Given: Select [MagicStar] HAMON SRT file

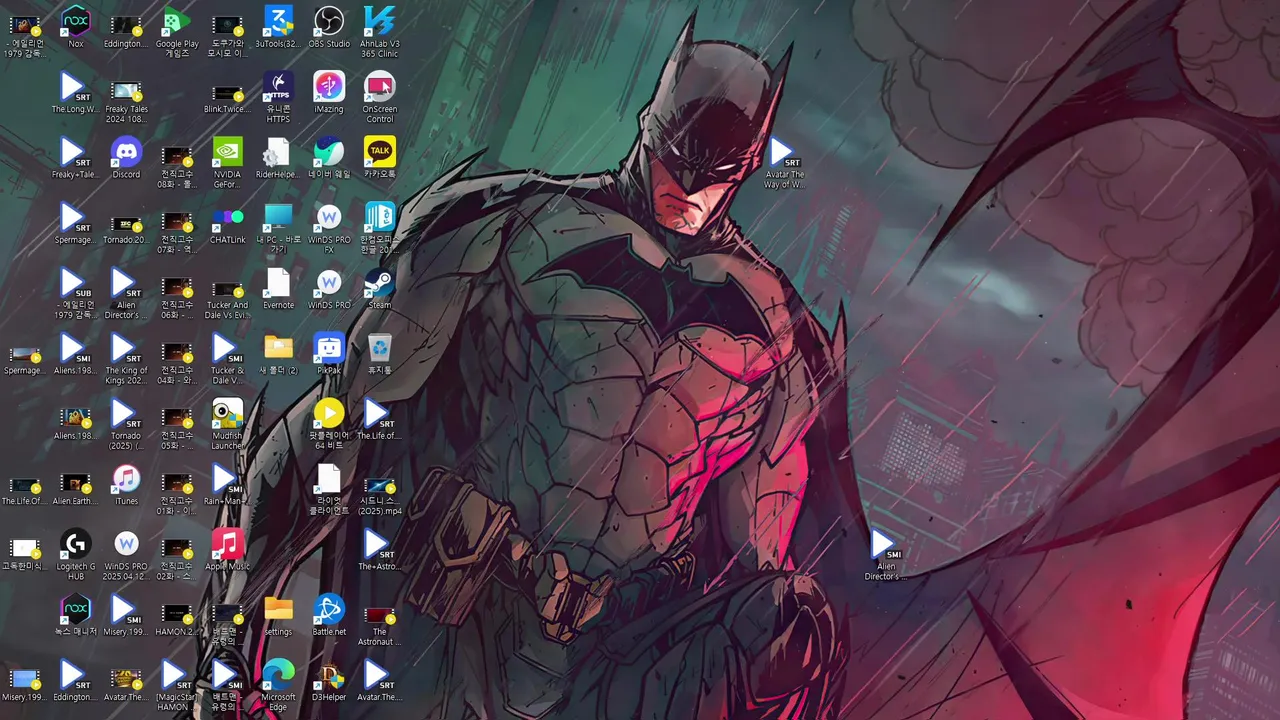Looking at the screenshot, I should coord(177,686).
